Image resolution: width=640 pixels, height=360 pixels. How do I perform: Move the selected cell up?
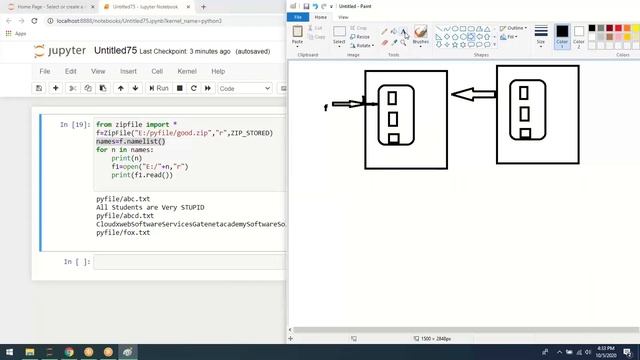coord(120,88)
